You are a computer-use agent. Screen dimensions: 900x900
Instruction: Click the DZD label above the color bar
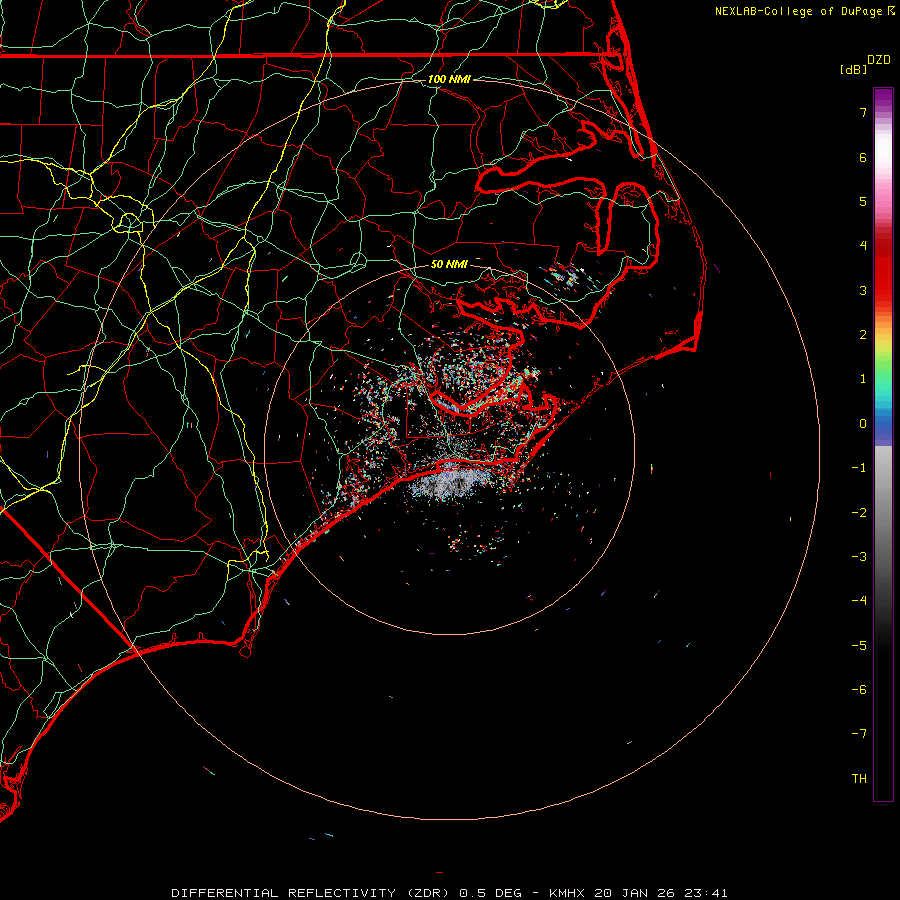click(878, 60)
